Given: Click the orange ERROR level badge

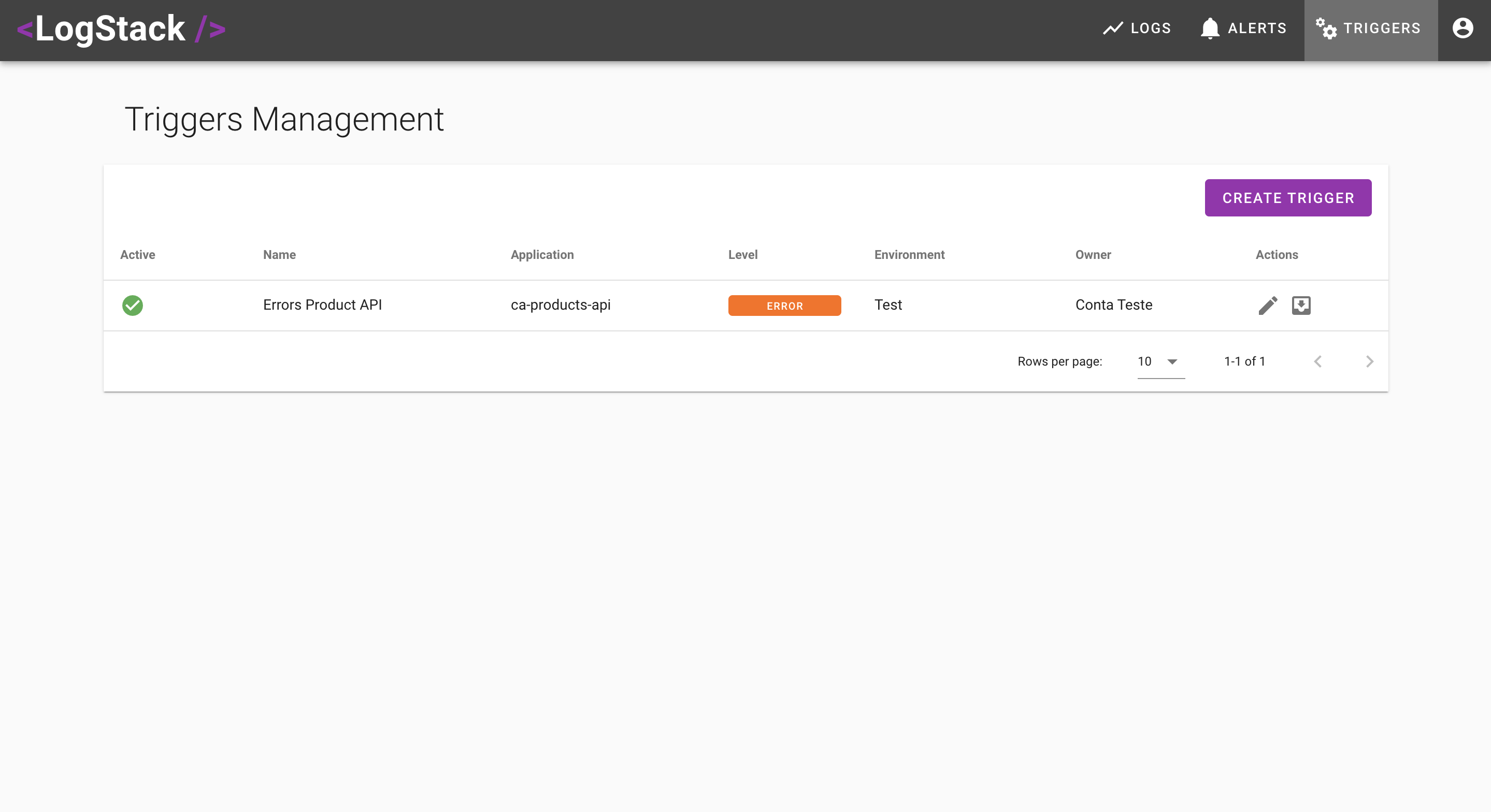Looking at the screenshot, I should point(784,306).
